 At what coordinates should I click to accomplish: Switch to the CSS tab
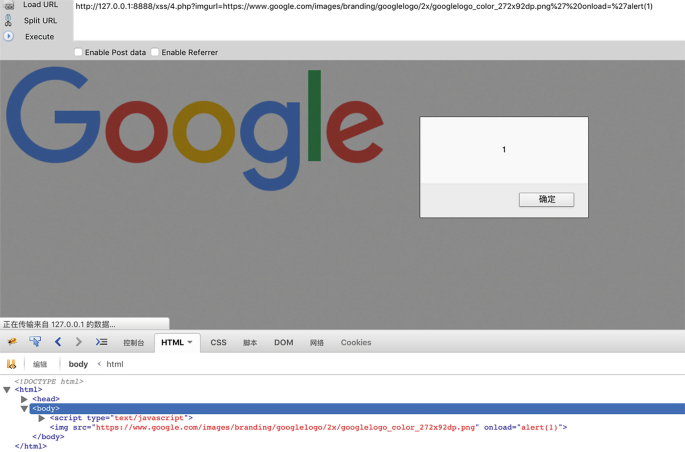point(218,343)
